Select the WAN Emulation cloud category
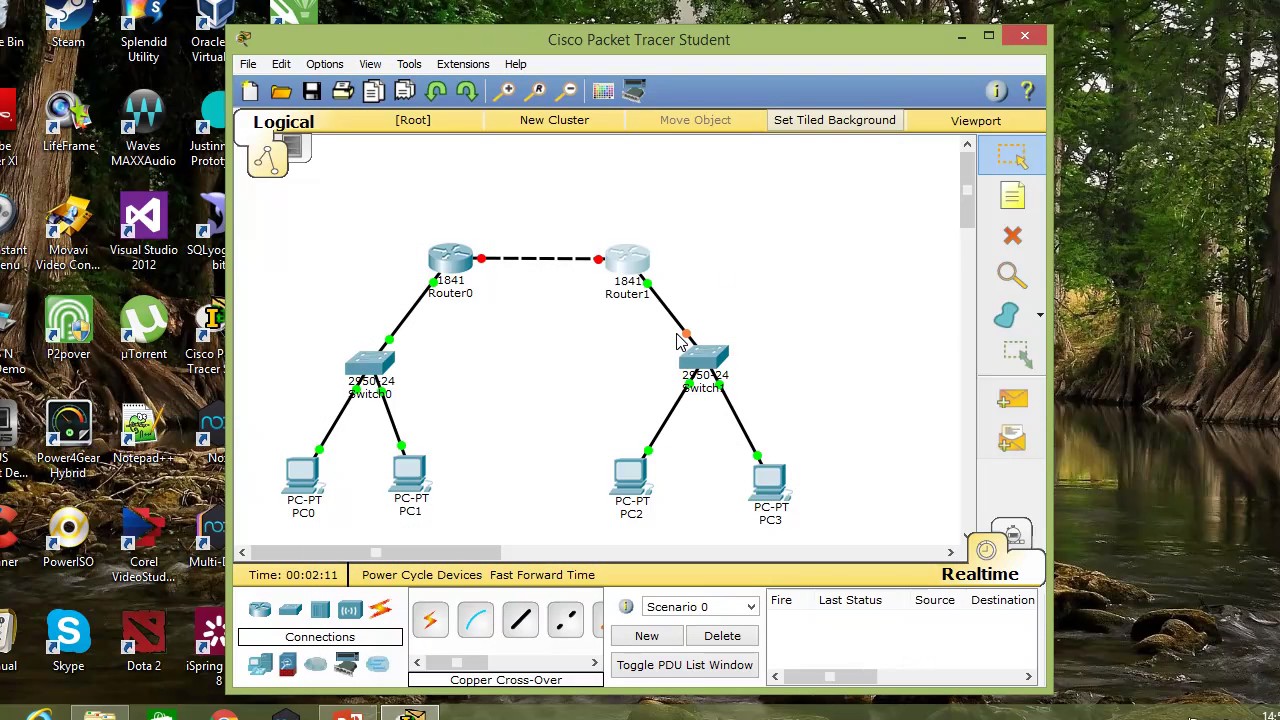The height and width of the screenshot is (720, 1280). pyautogui.click(x=316, y=664)
